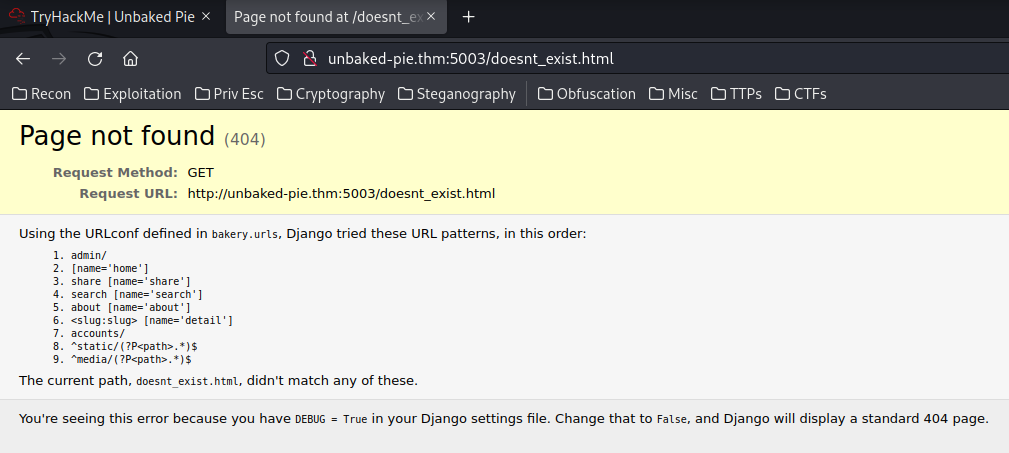Click the bakery.urls URLconf name
Screen dimensions: 1009x453
(x=245, y=234)
